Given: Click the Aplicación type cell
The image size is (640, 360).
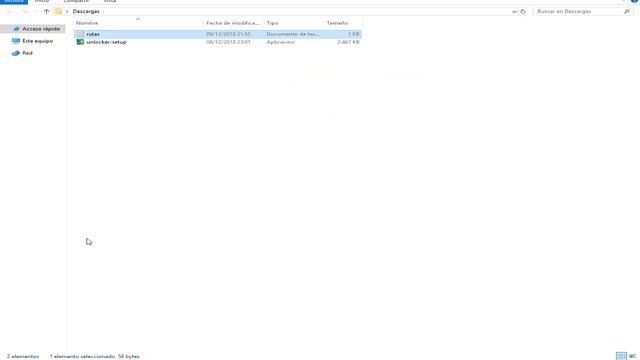Looking at the screenshot, I should point(280,42).
